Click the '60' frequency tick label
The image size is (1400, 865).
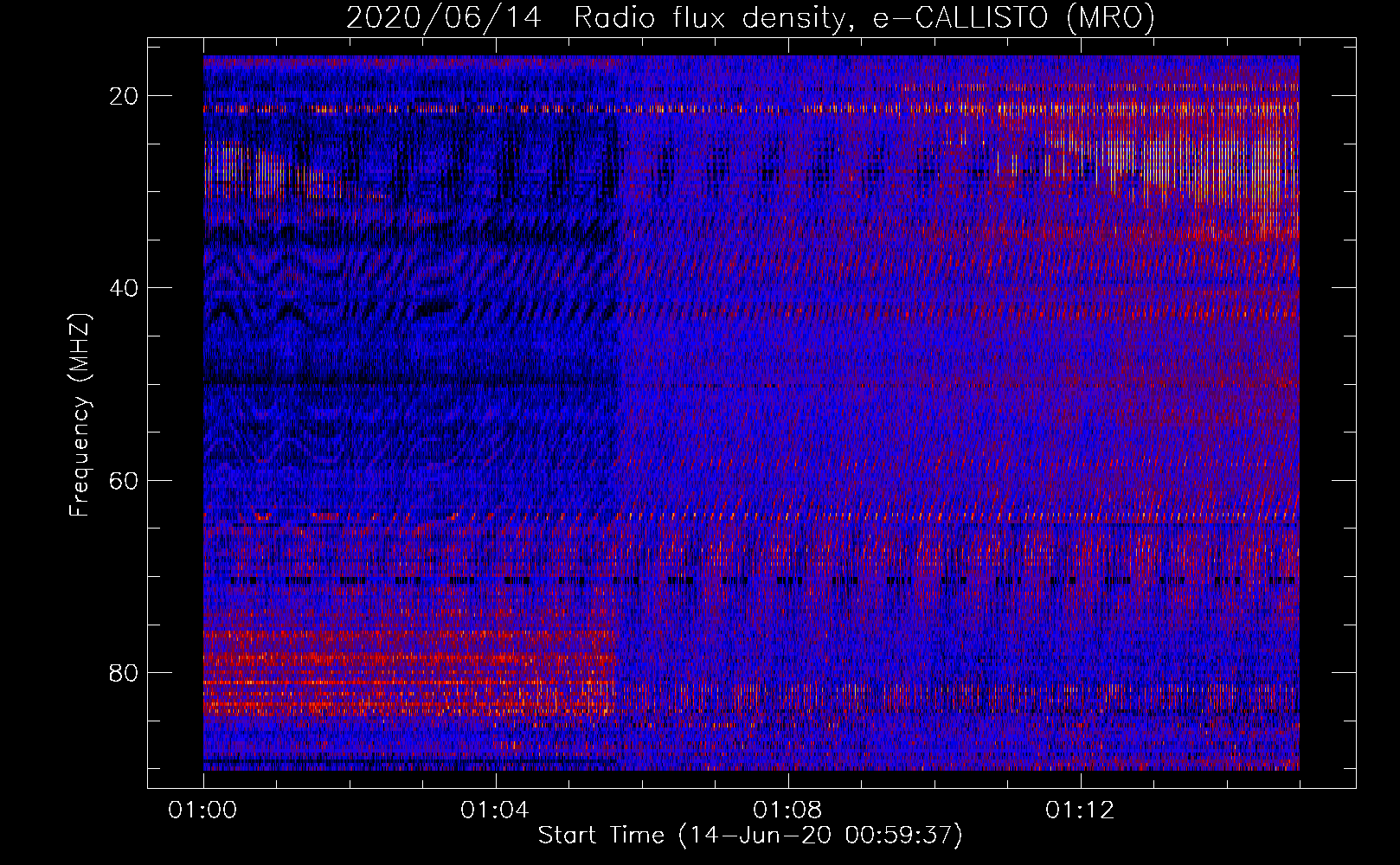[x=125, y=480]
